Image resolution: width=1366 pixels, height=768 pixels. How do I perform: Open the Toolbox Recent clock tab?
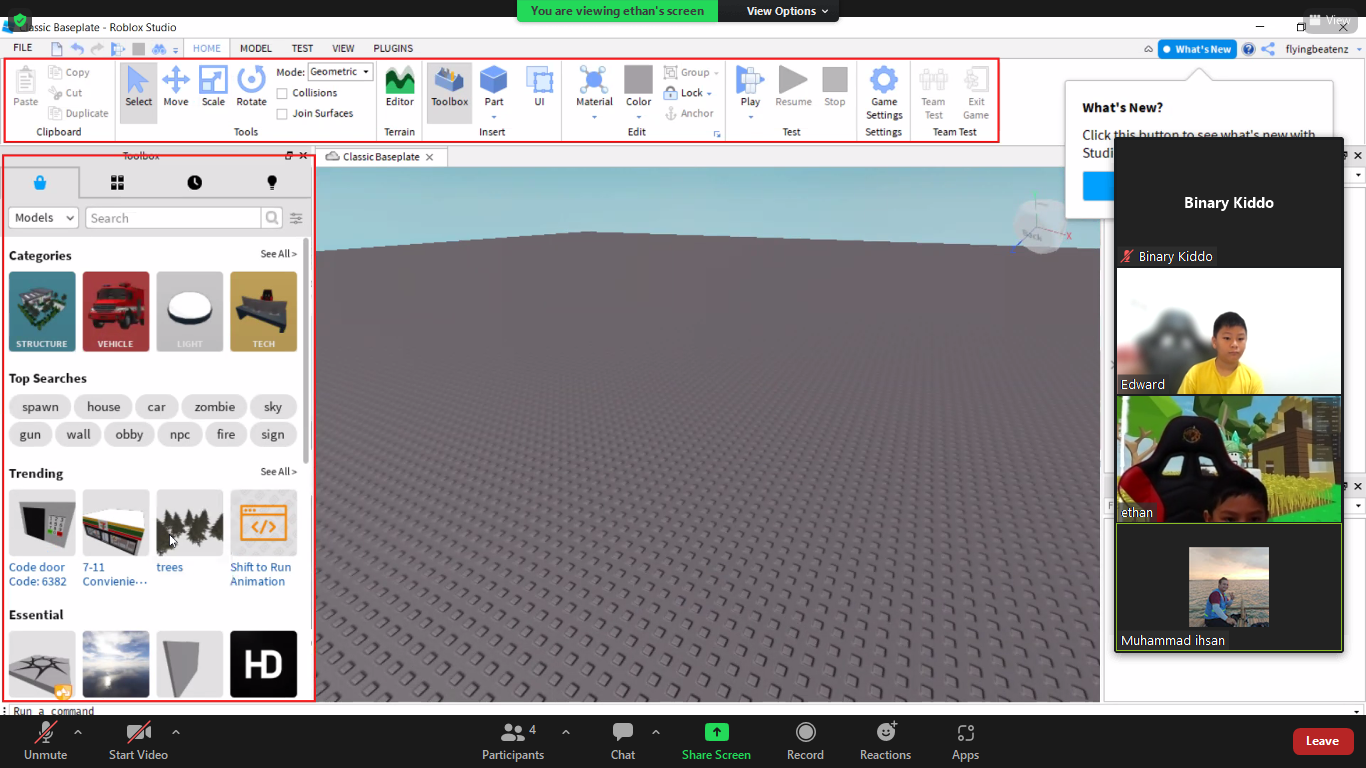194,182
